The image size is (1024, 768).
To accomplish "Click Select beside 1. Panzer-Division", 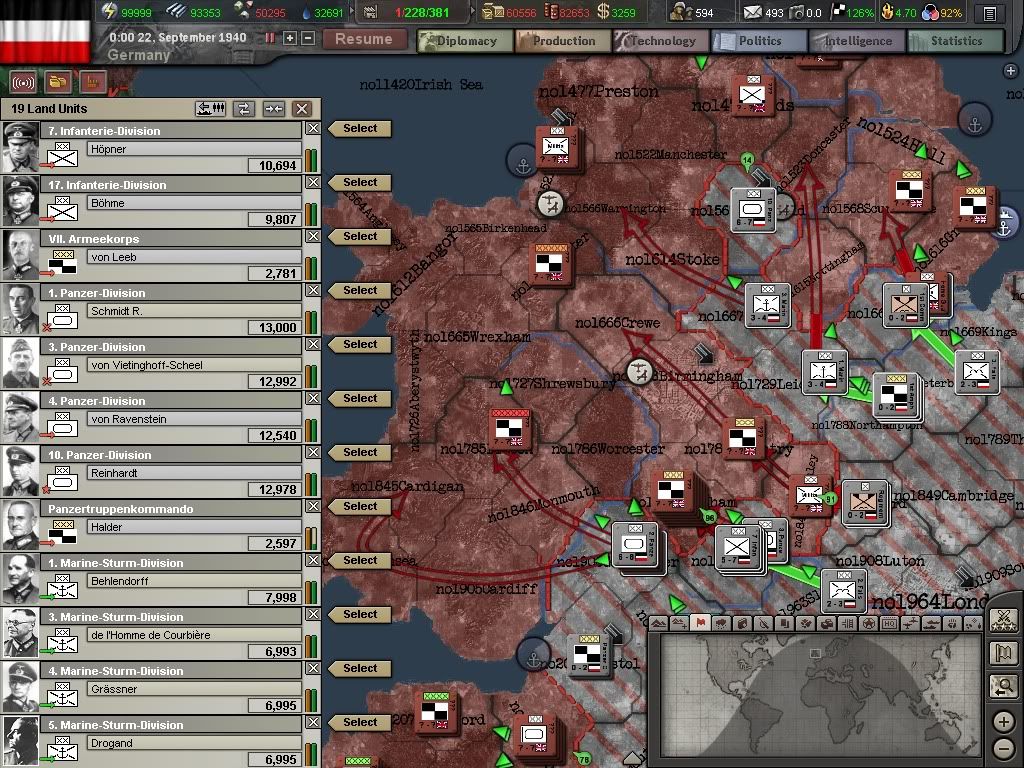I will pyautogui.click(x=359, y=291).
